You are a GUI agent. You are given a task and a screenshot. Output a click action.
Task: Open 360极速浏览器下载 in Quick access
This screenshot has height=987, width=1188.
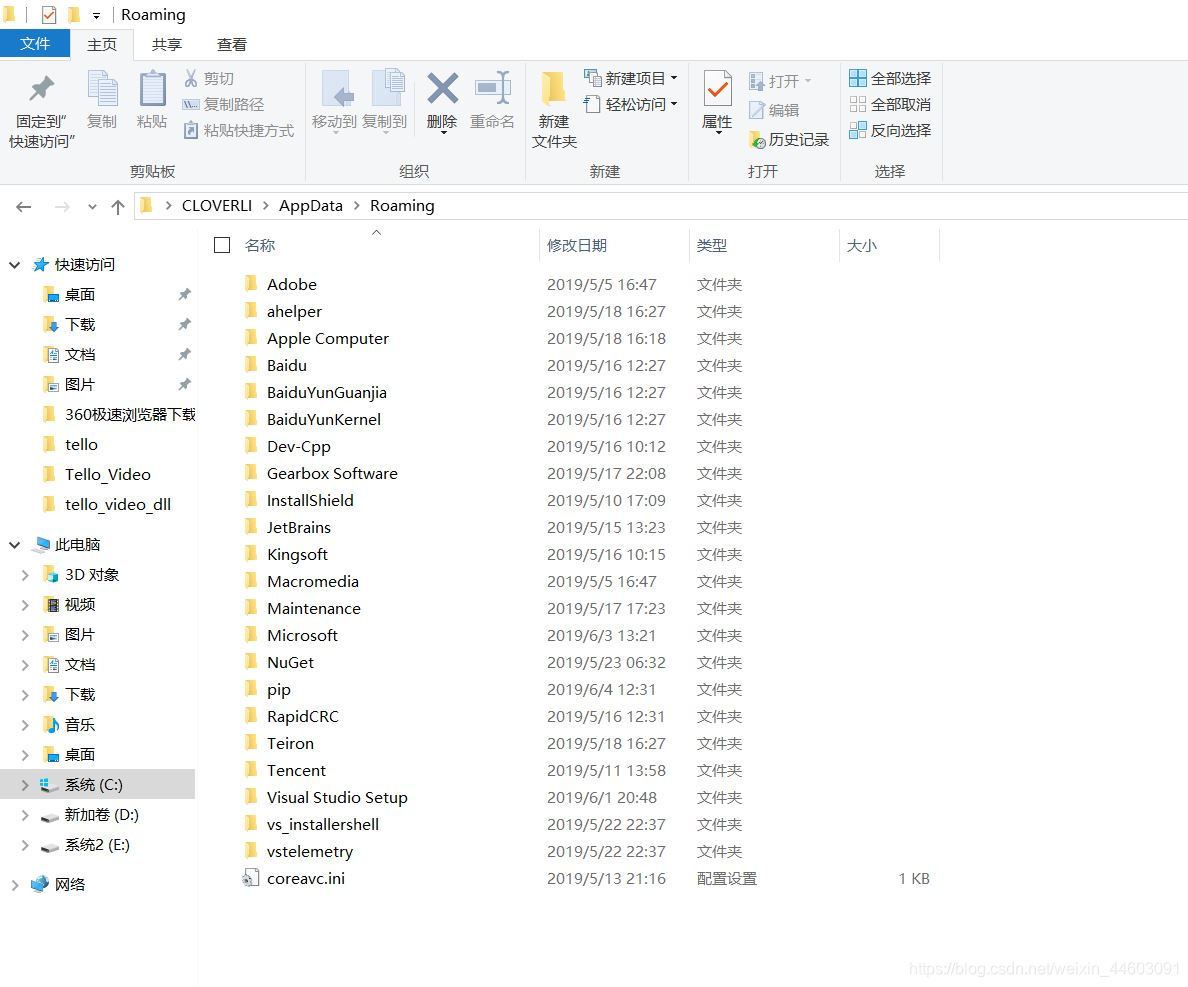point(130,414)
